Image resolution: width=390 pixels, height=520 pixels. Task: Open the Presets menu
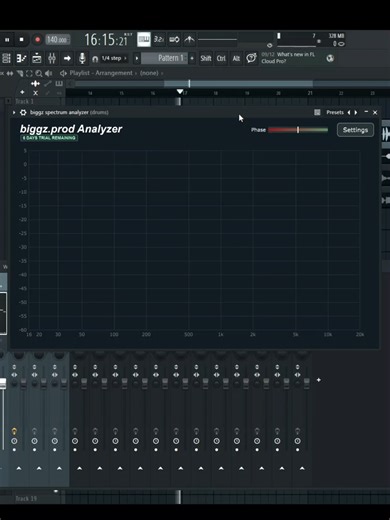pos(335,112)
